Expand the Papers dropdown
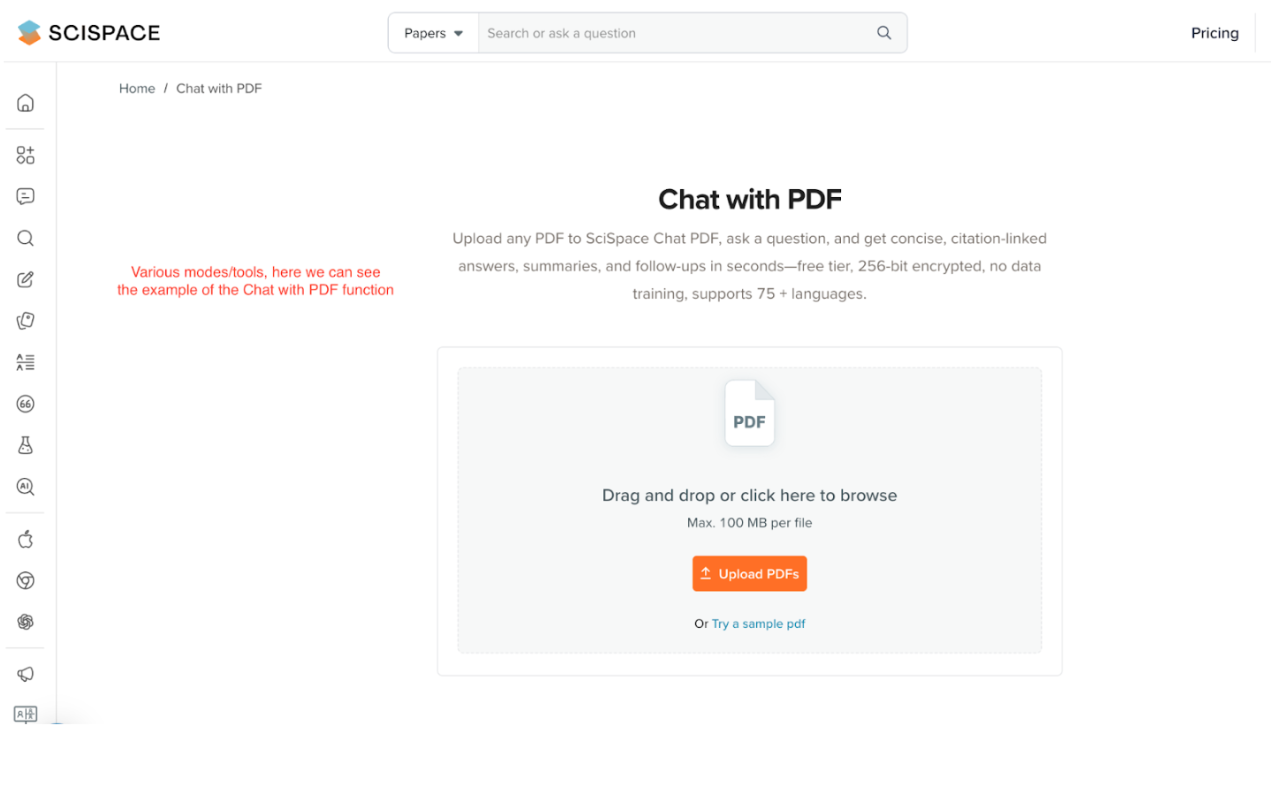Screen dimensions: 1280x792 coord(434,33)
